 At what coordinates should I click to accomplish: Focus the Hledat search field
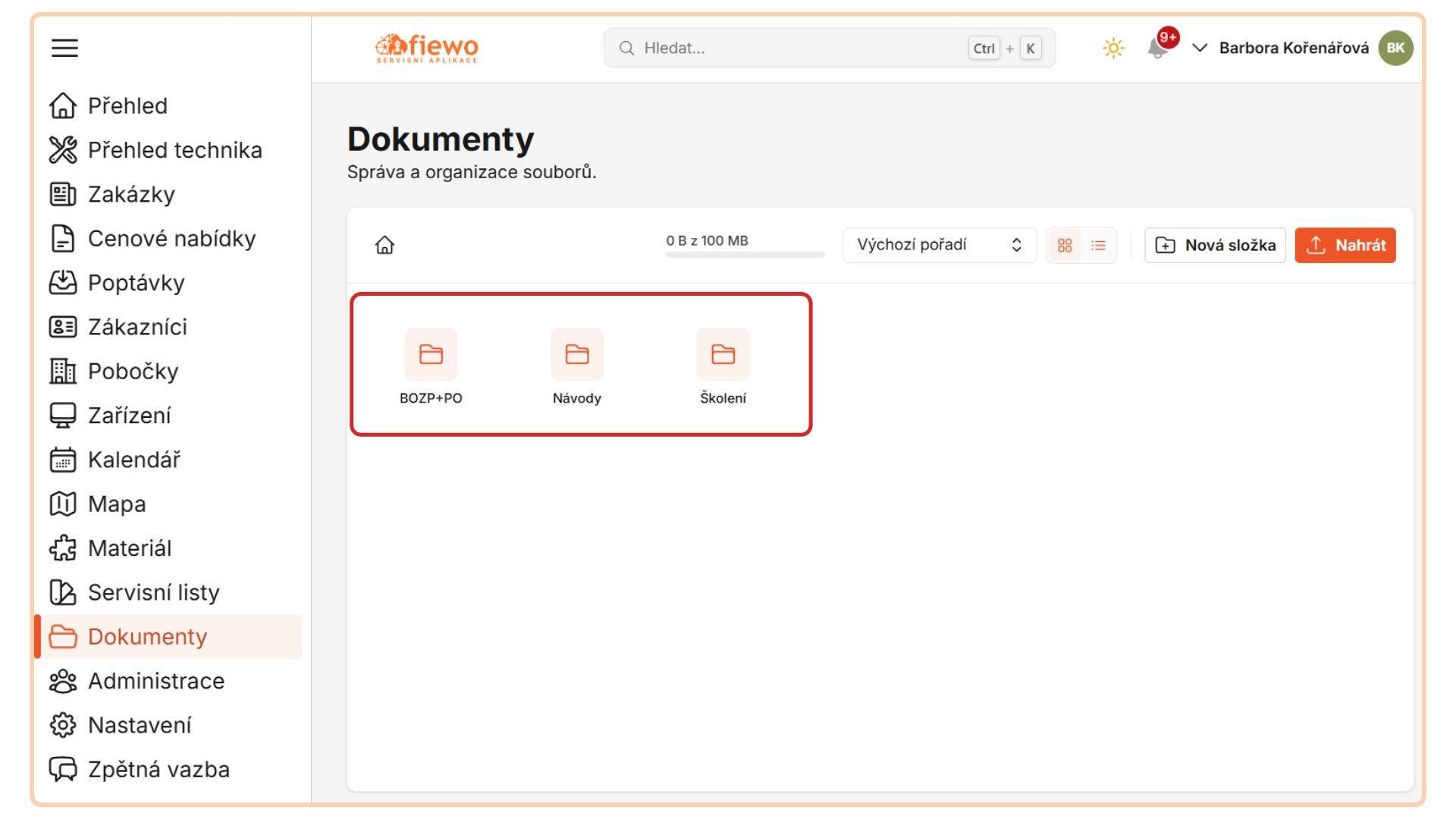click(830, 48)
